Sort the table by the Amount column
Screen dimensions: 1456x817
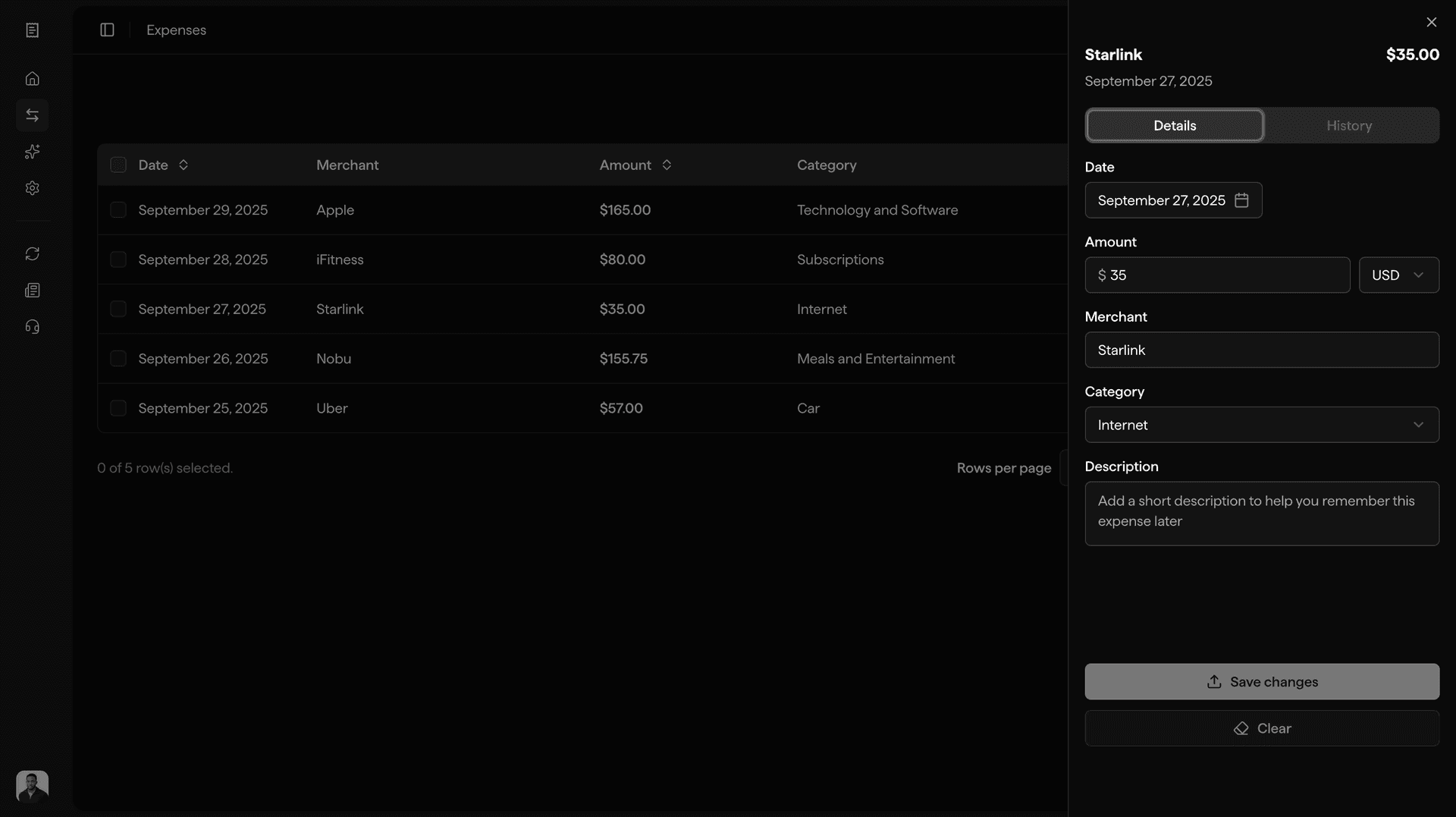click(x=667, y=165)
